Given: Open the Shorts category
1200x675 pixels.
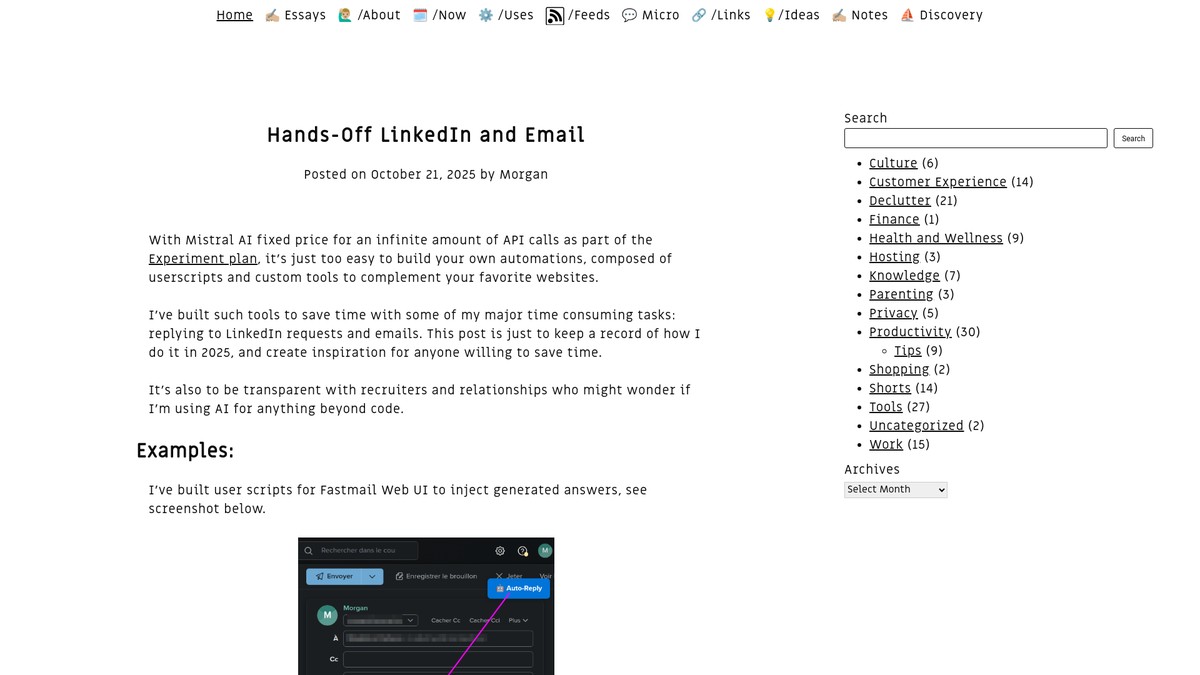Looking at the screenshot, I should (x=890, y=388).
